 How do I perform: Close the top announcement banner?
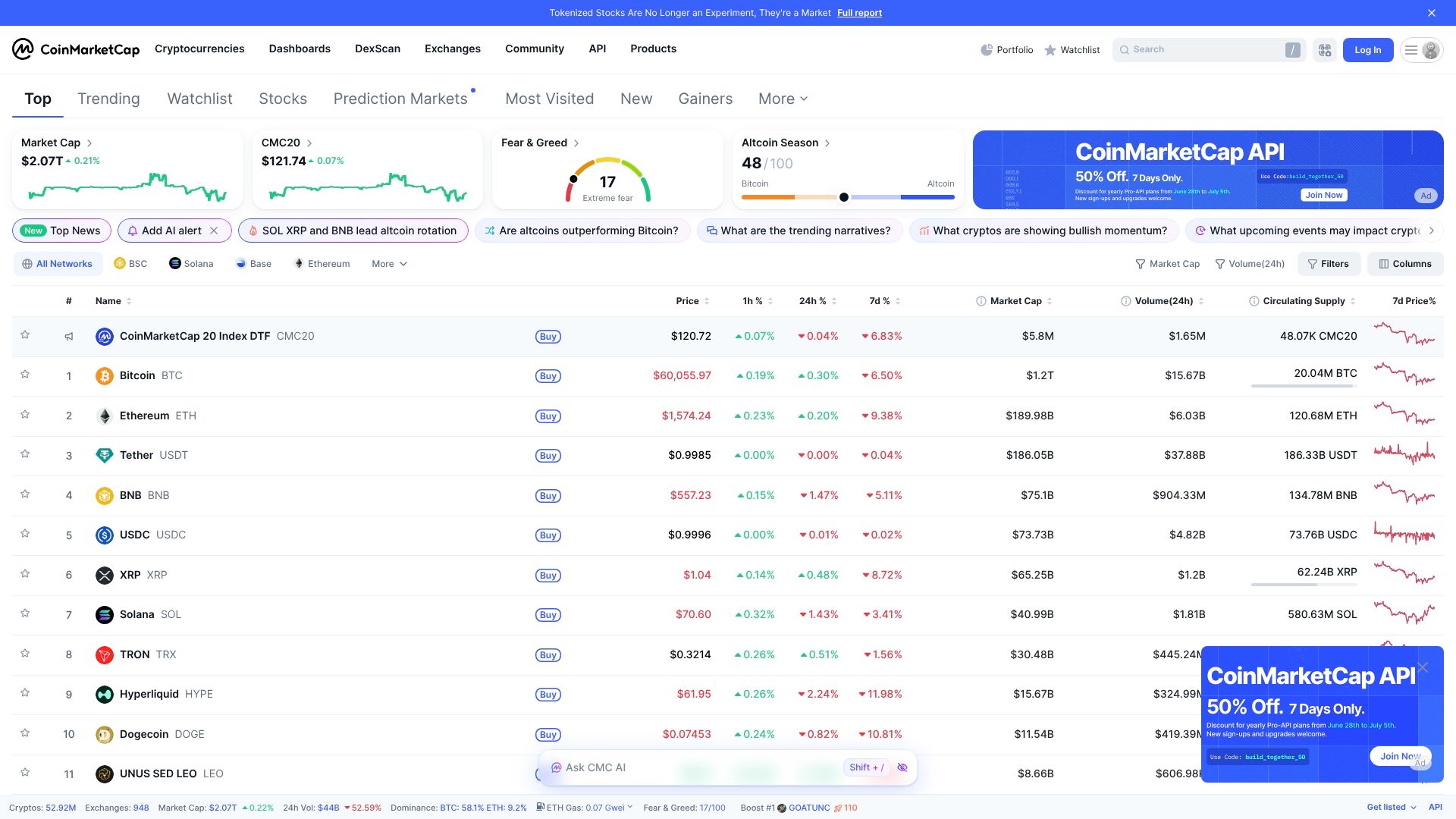(x=1432, y=13)
